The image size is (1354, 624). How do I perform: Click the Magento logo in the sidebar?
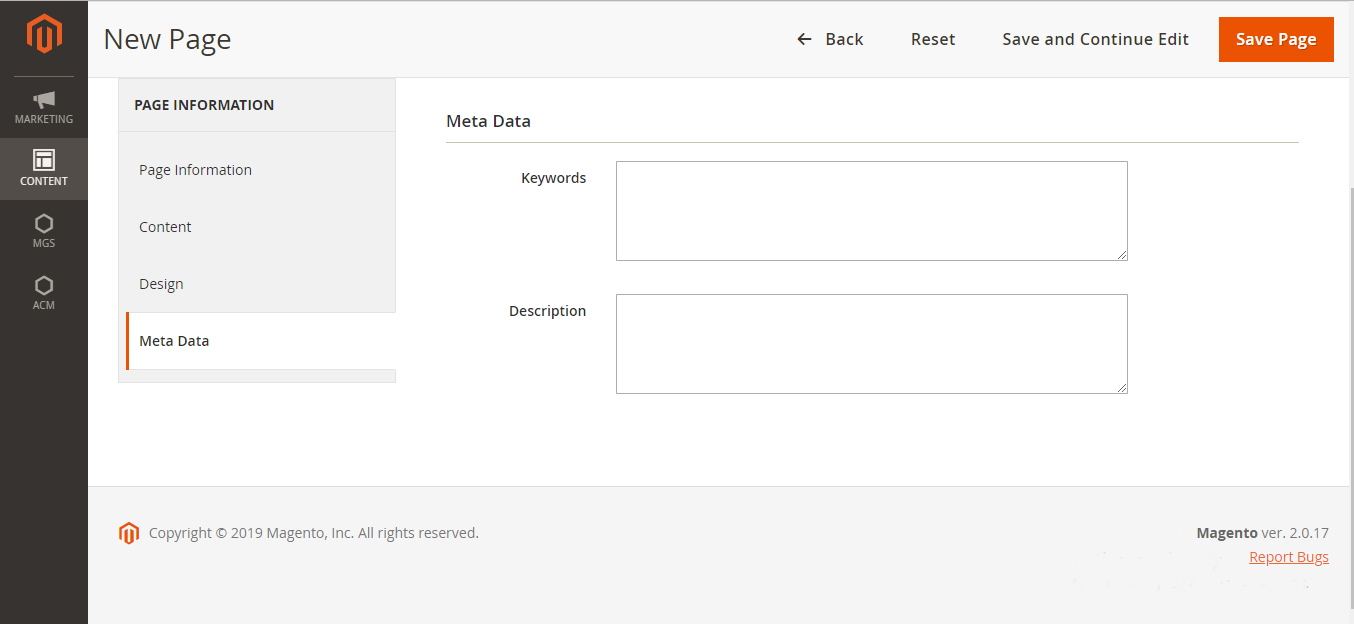44,34
